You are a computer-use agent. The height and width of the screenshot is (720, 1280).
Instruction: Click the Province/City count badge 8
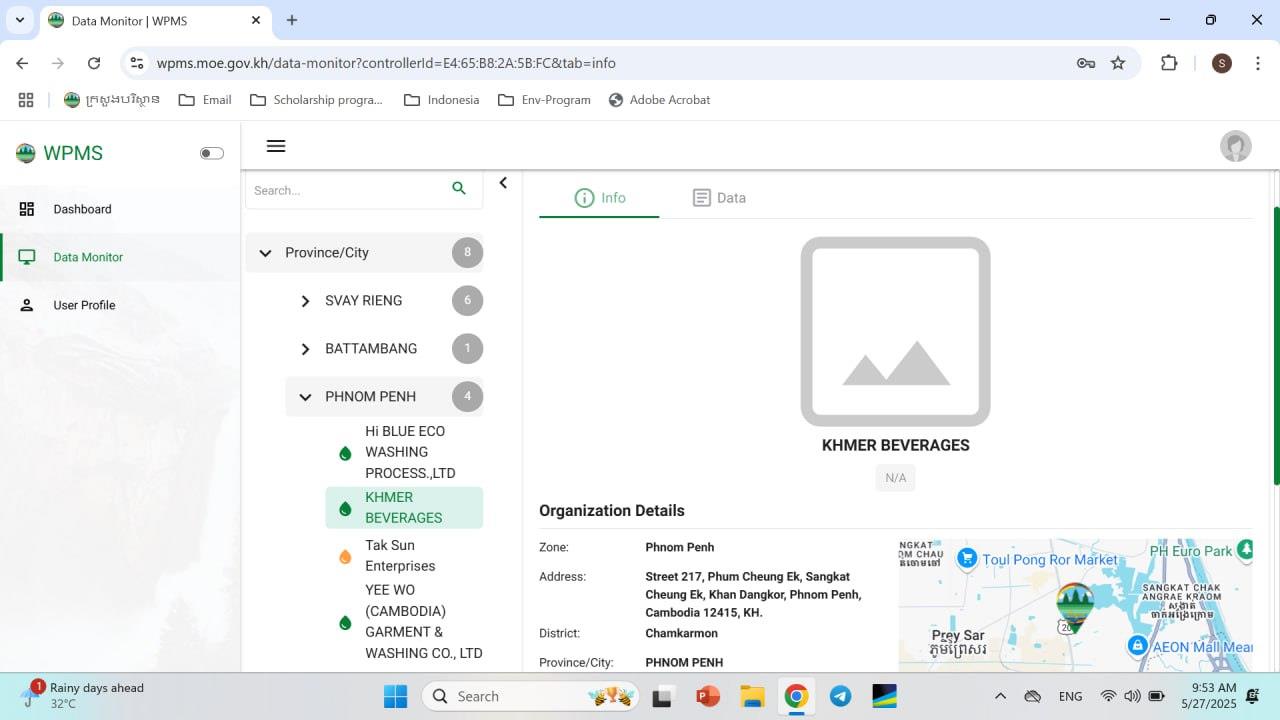[x=467, y=253]
